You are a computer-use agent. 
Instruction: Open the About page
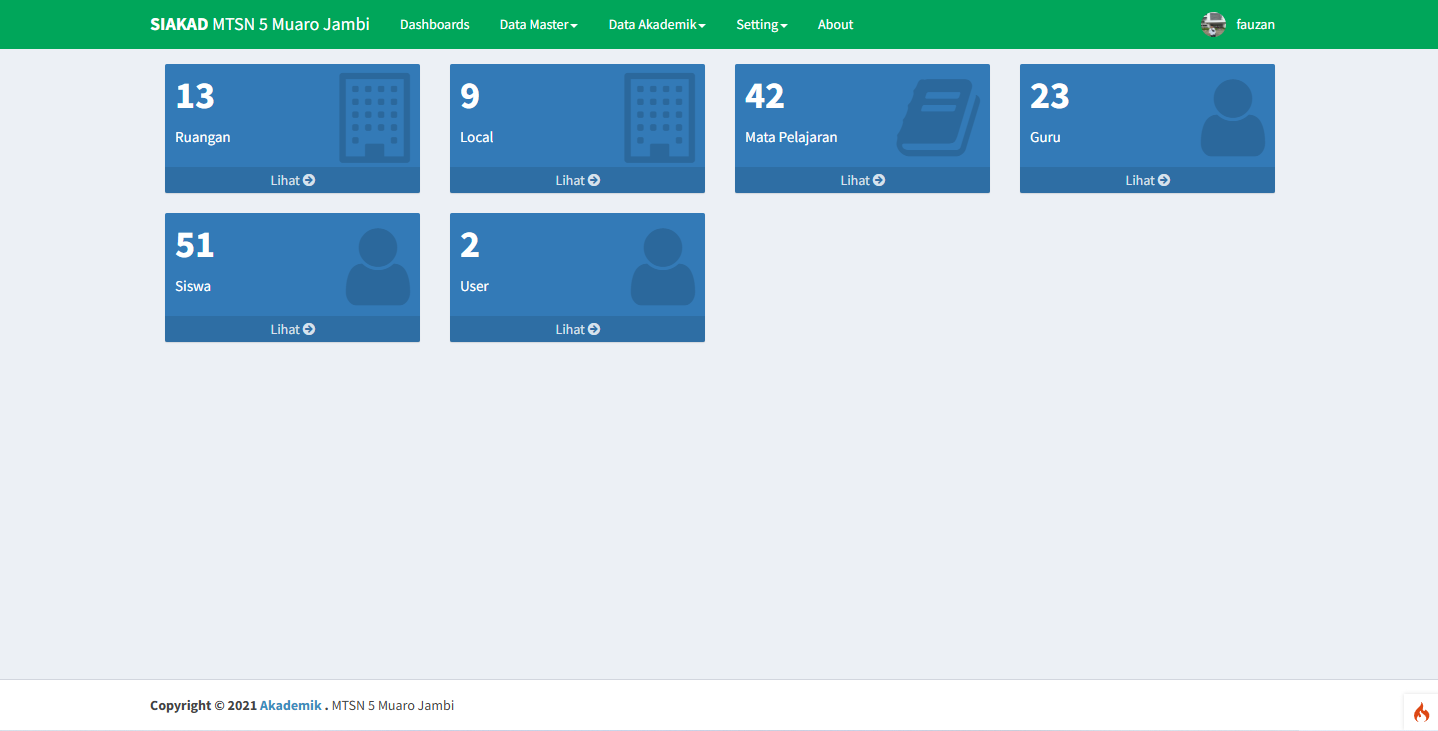tap(835, 25)
